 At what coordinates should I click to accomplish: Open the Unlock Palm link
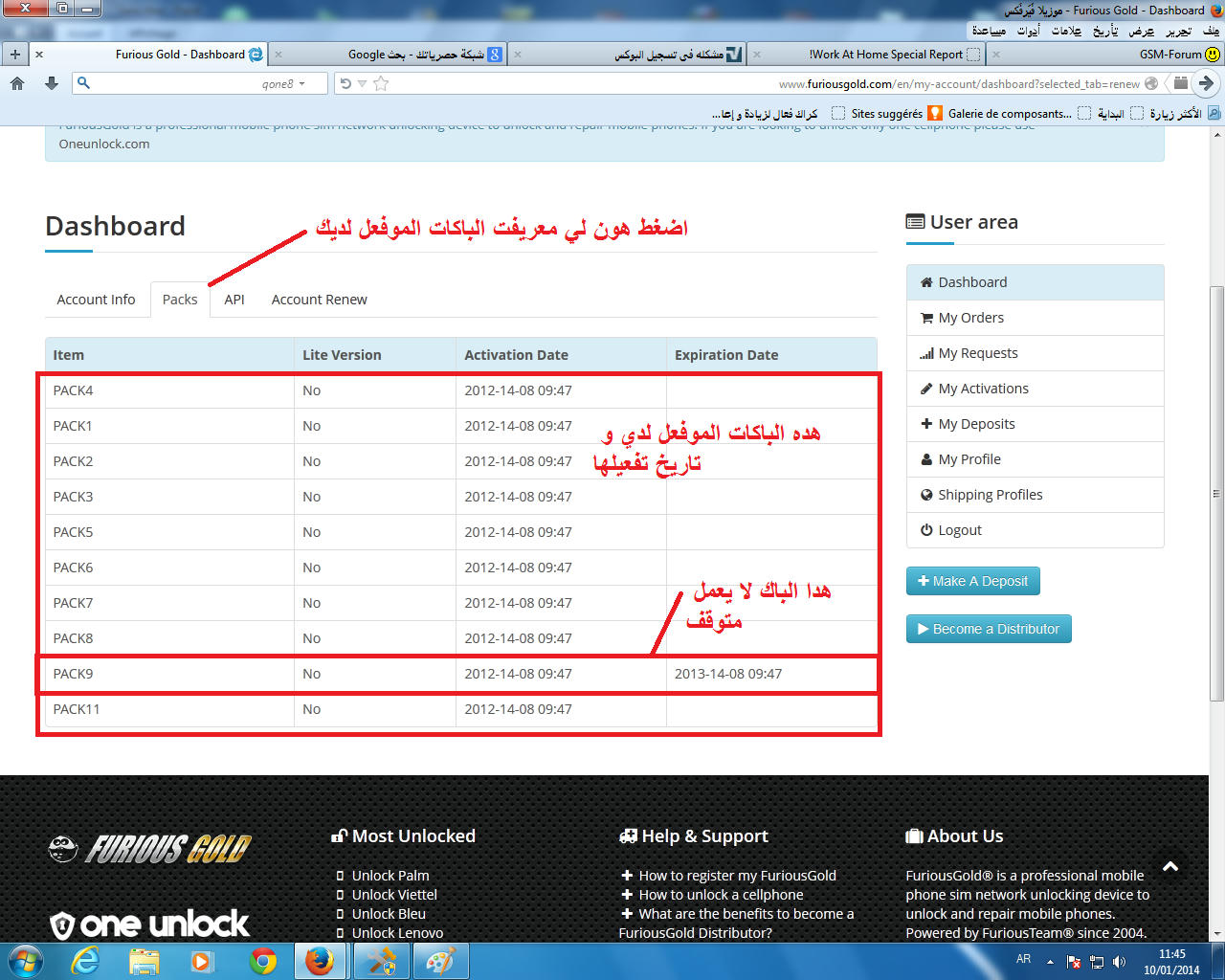[x=390, y=876]
